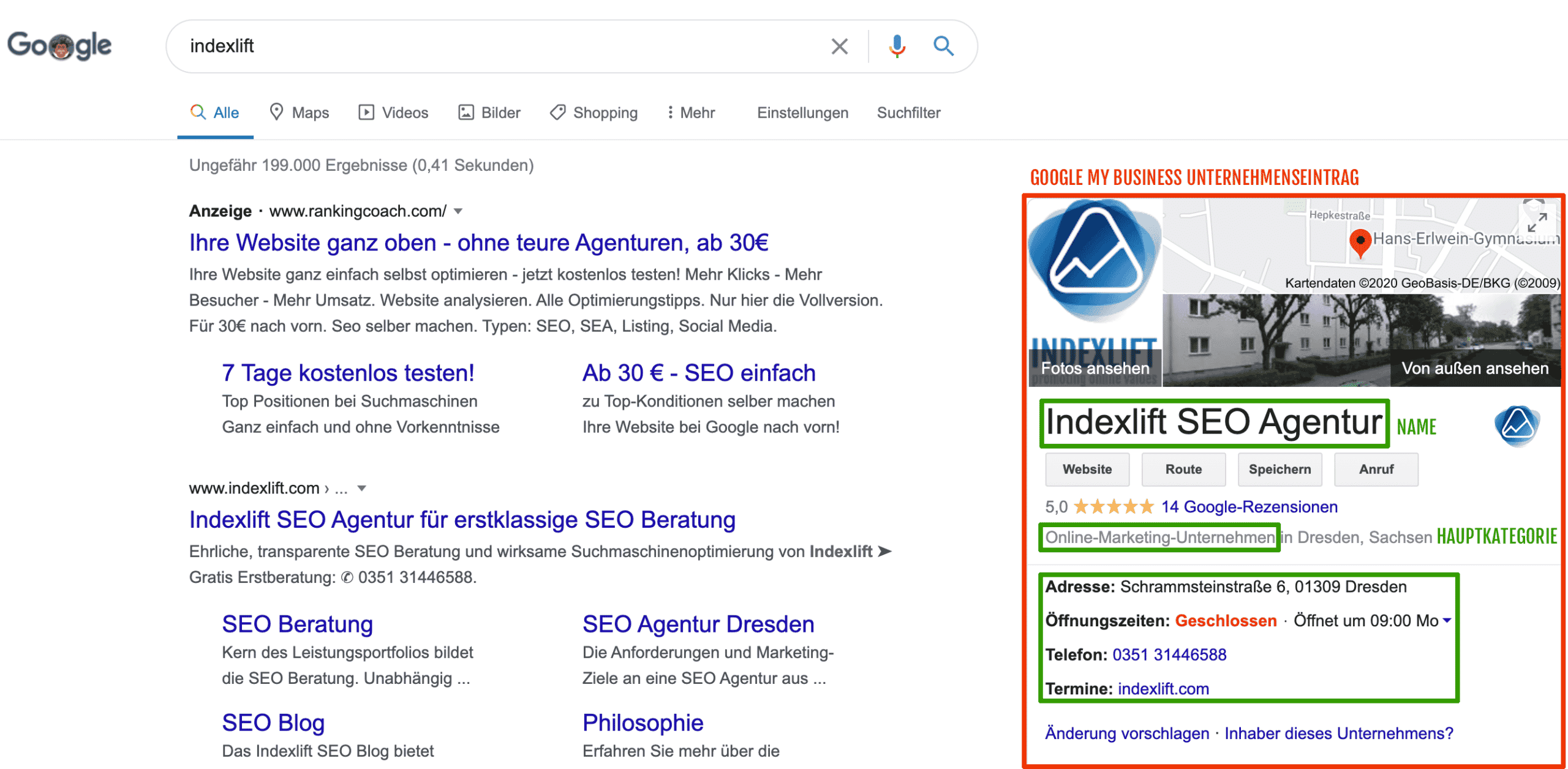
Task: Click the Route button
Action: click(x=1183, y=470)
